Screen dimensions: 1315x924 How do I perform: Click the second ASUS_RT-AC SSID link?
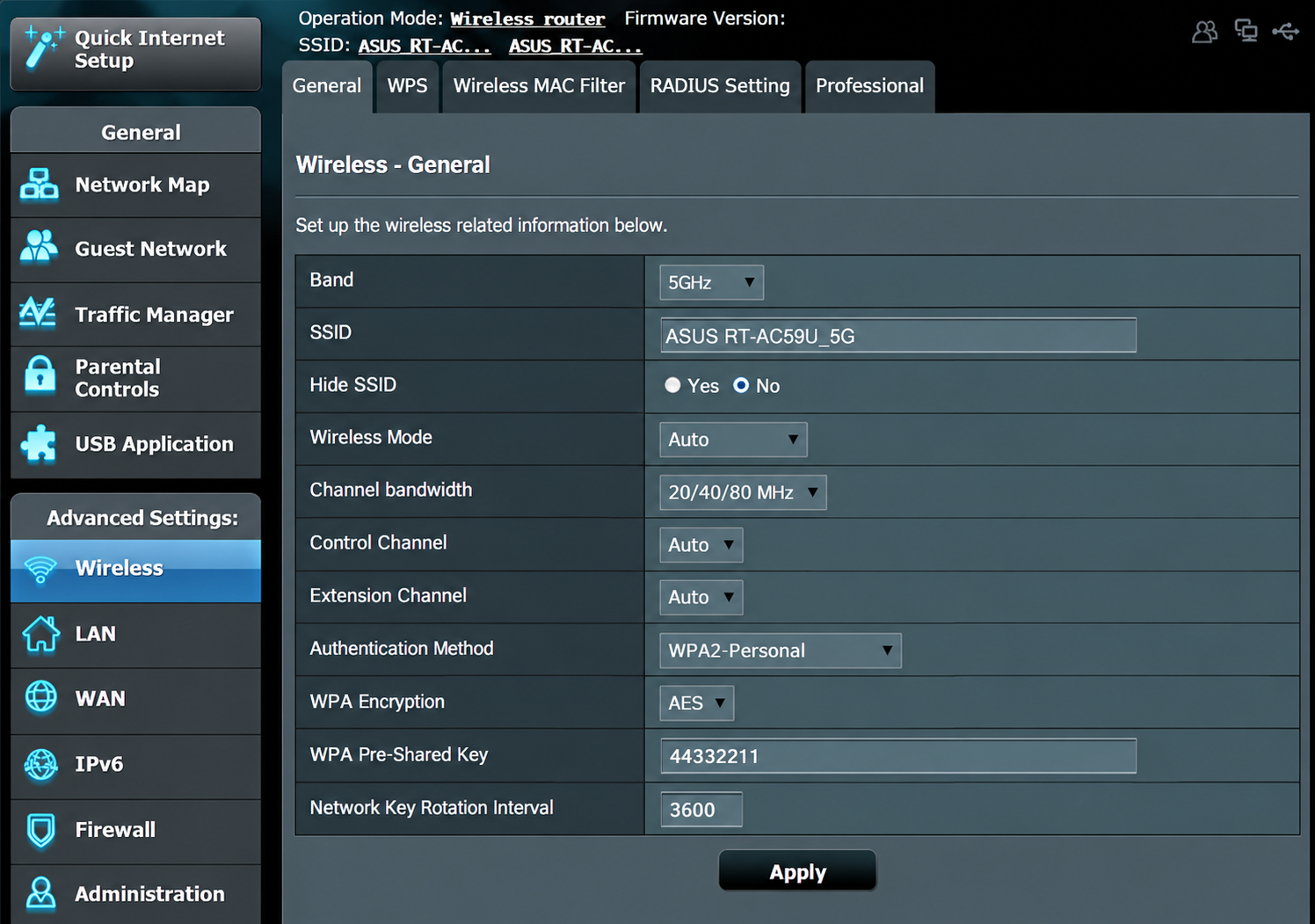pyautogui.click(x=576, y=46)
